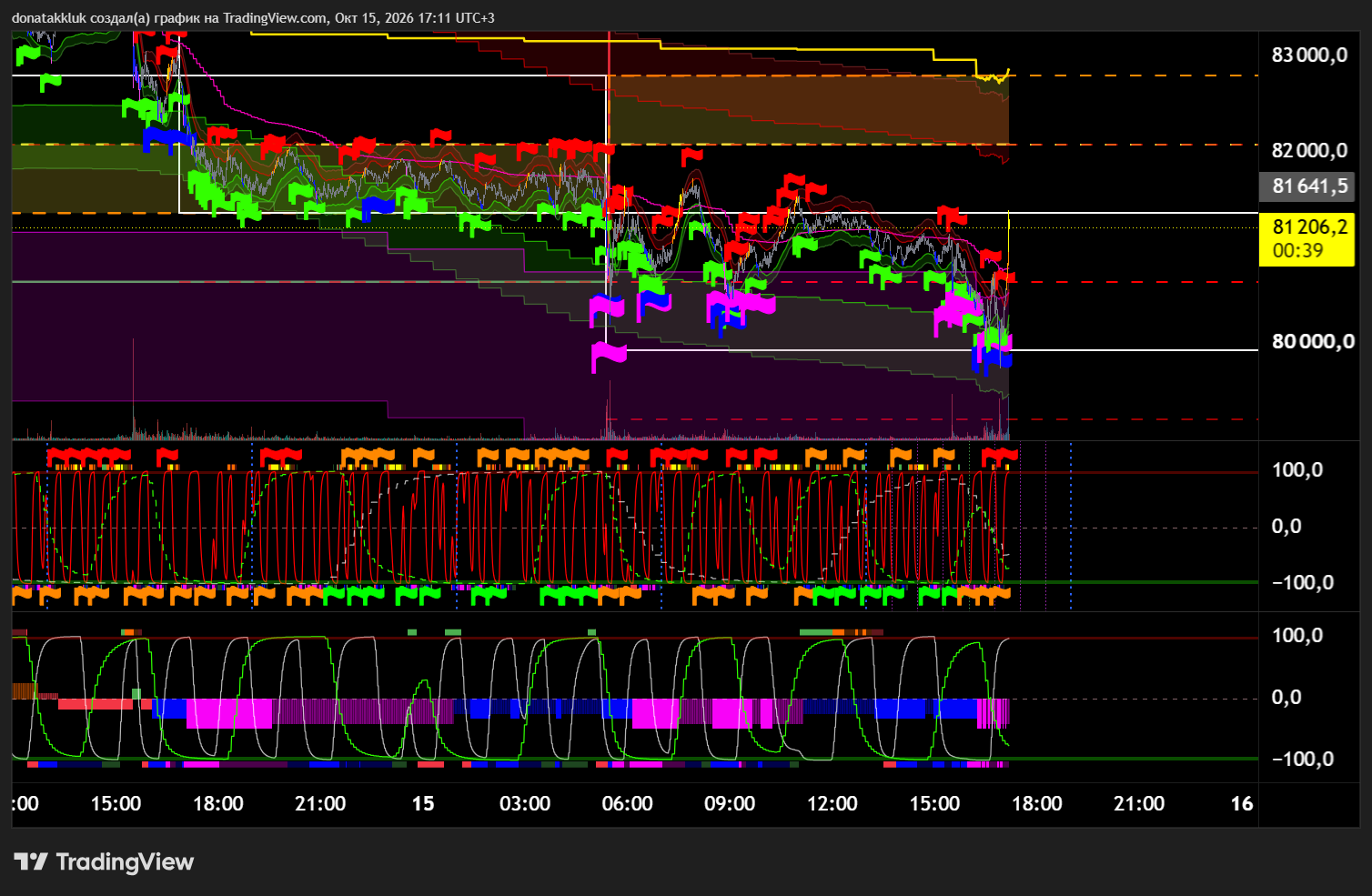The height and width of the screenshot is (896, 1372).
Task: Click the 09:00 time axis label
Action: [730, 803]
